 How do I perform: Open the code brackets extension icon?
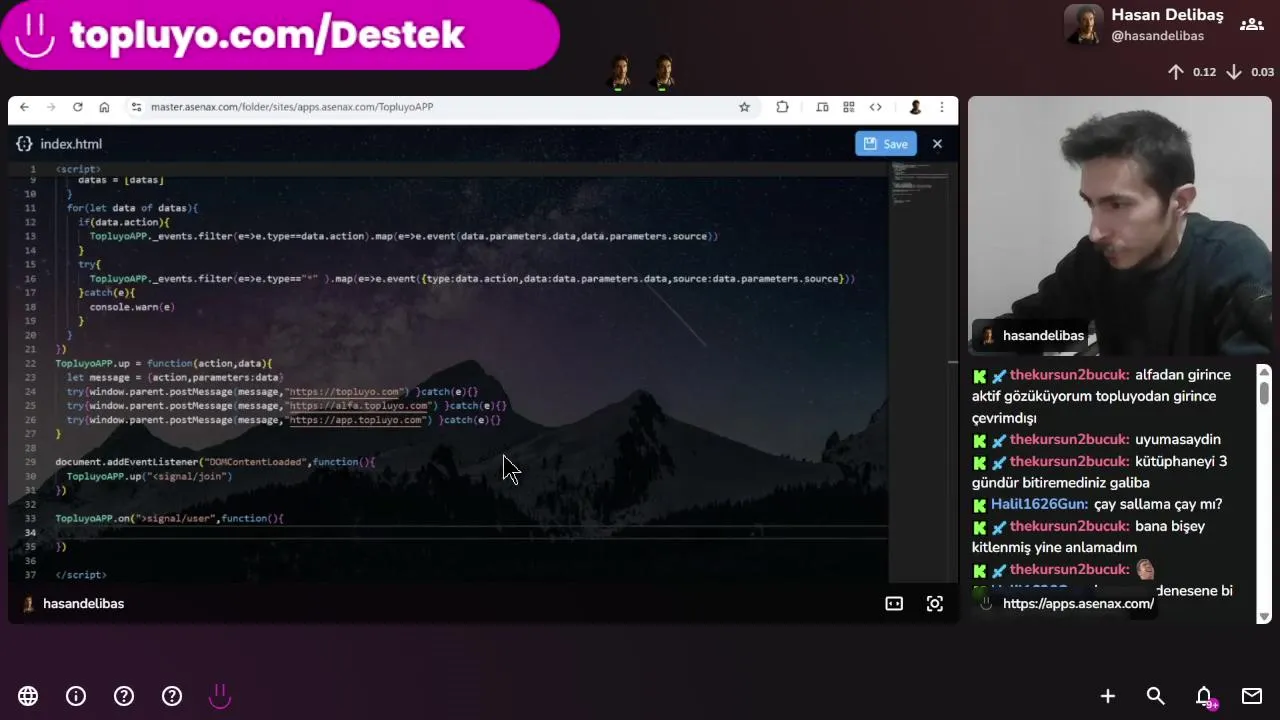(876, 107)
